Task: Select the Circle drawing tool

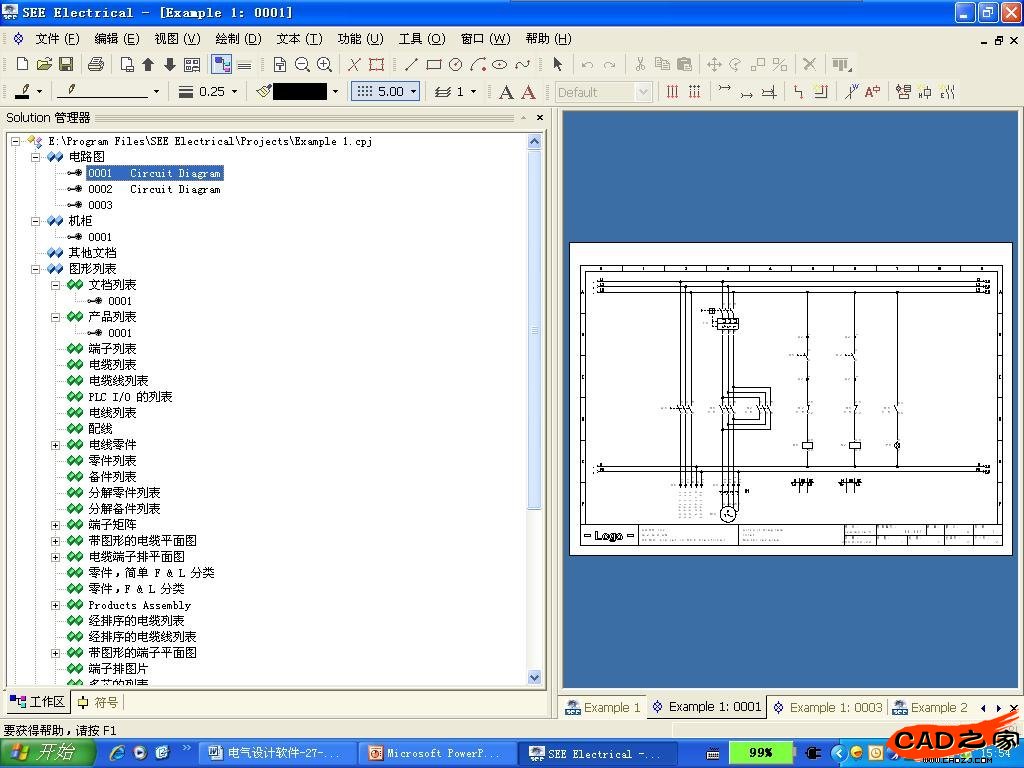Action: point(455,64)
